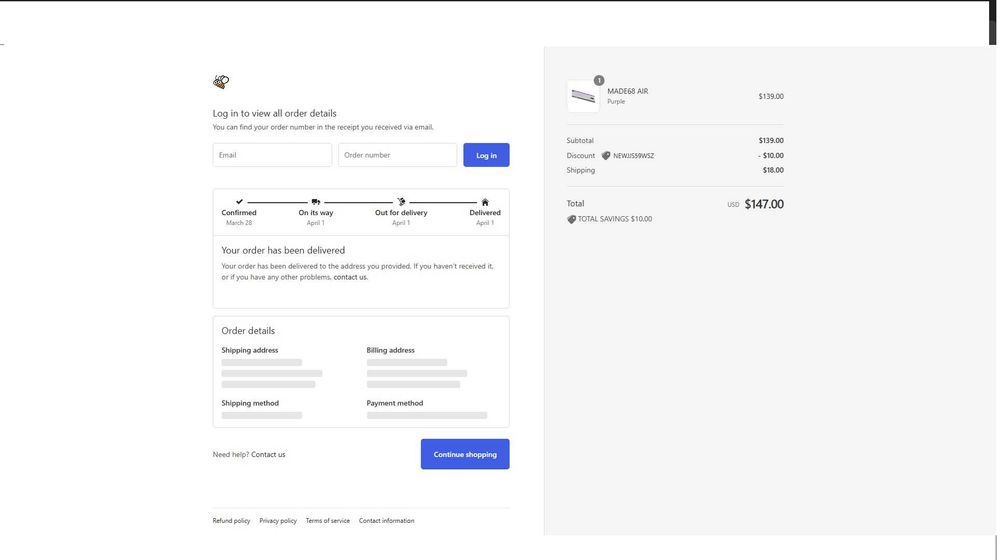Open the Refund policy link

point(231,521)
